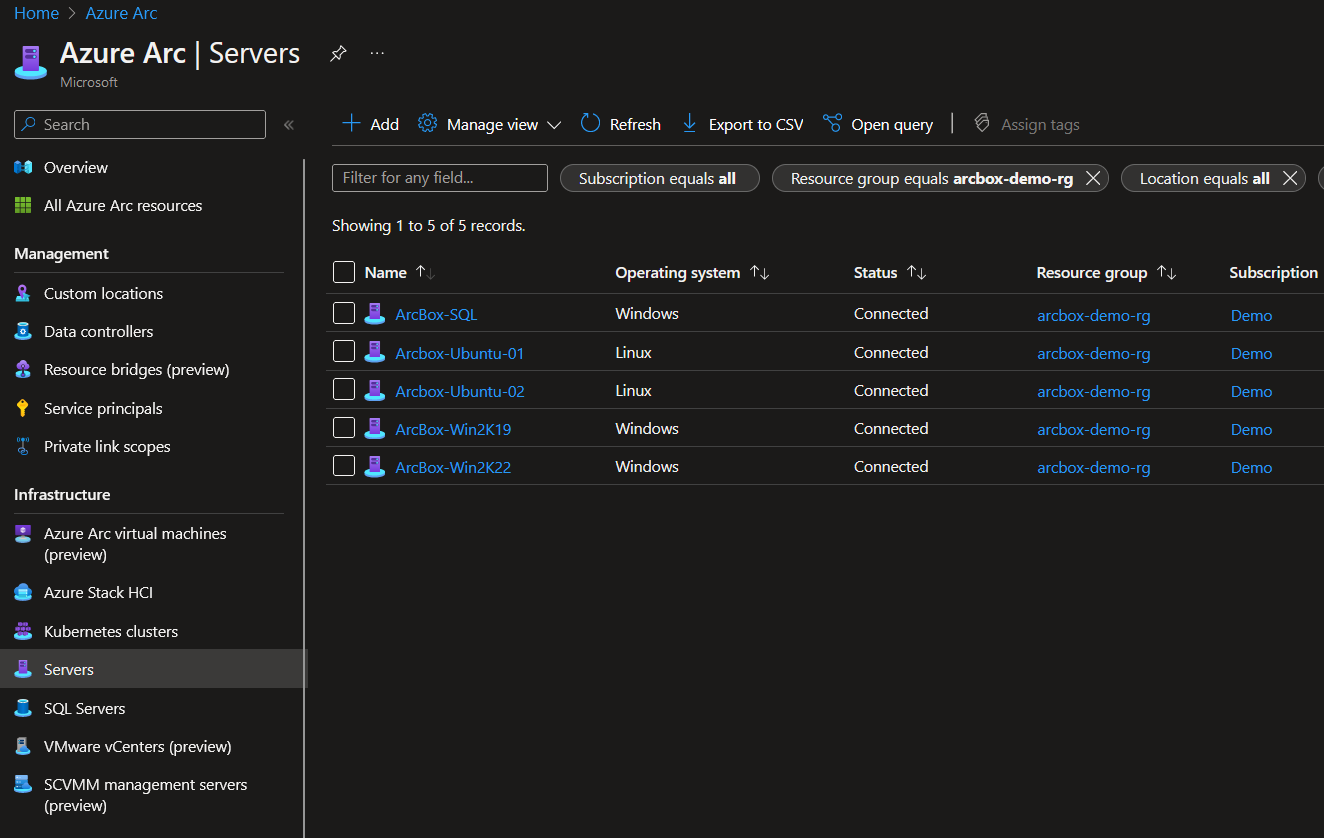
Task: Click the Open query icon
Action: 832,123
